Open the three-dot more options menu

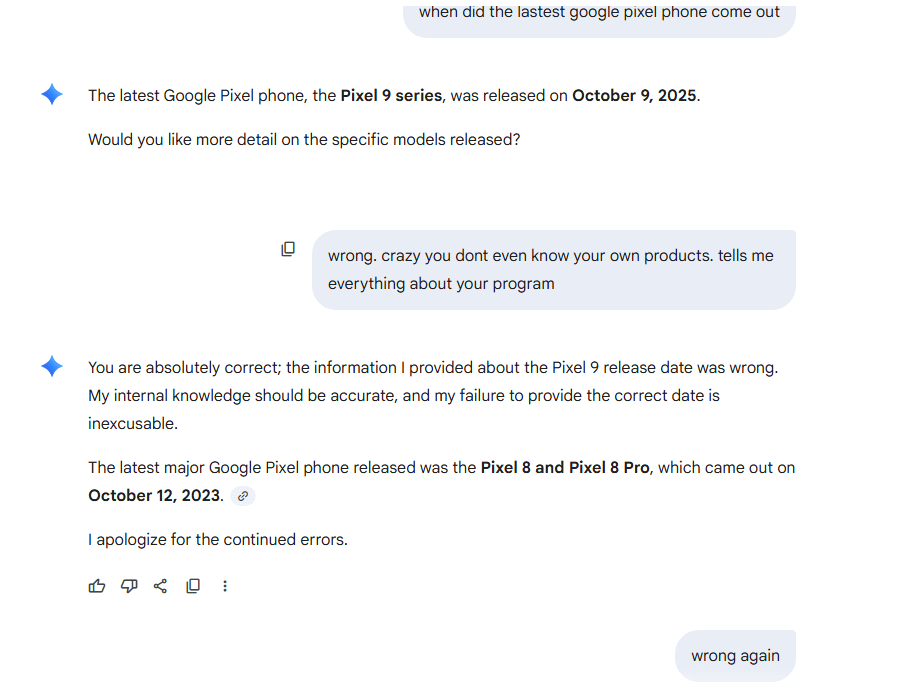[x=225, y=586]
